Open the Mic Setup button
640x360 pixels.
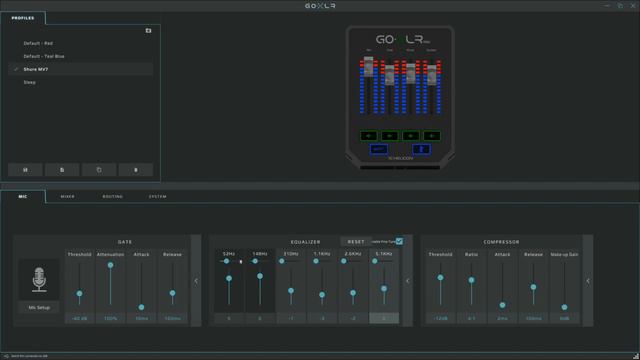click(x=39, y=308)
